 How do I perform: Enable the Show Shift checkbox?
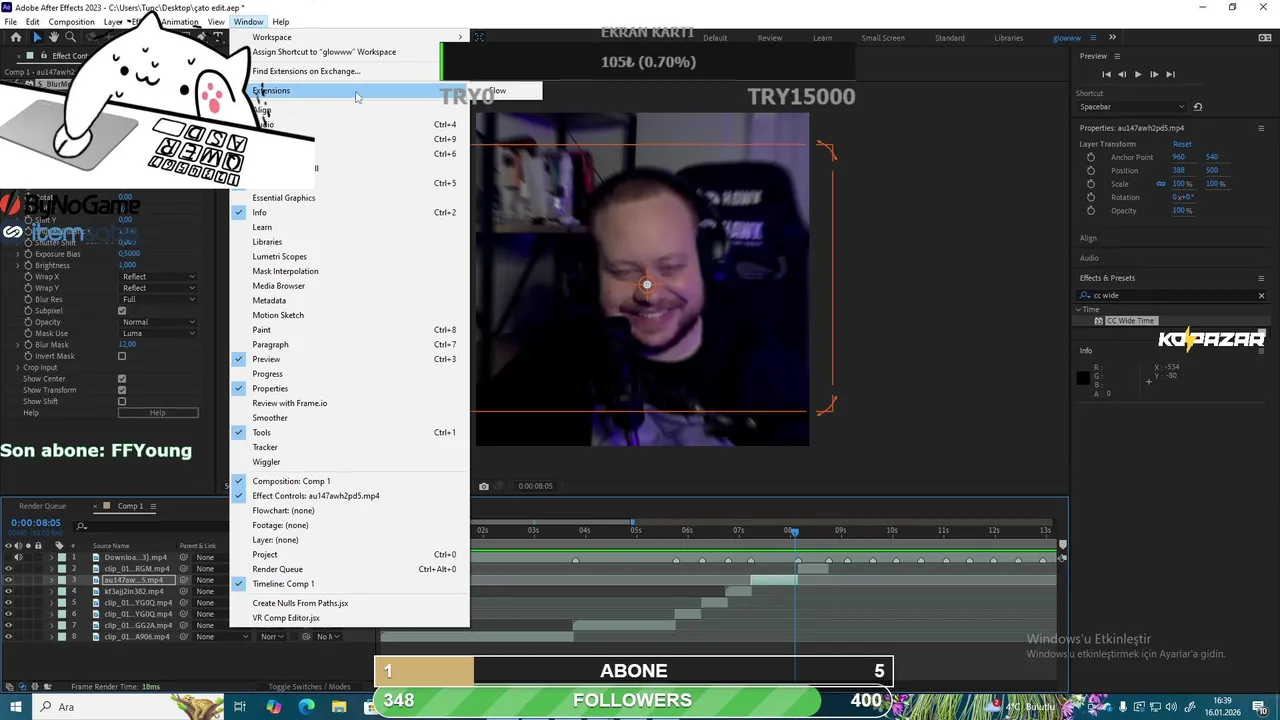pyautogui.click(x=122, y=401)
